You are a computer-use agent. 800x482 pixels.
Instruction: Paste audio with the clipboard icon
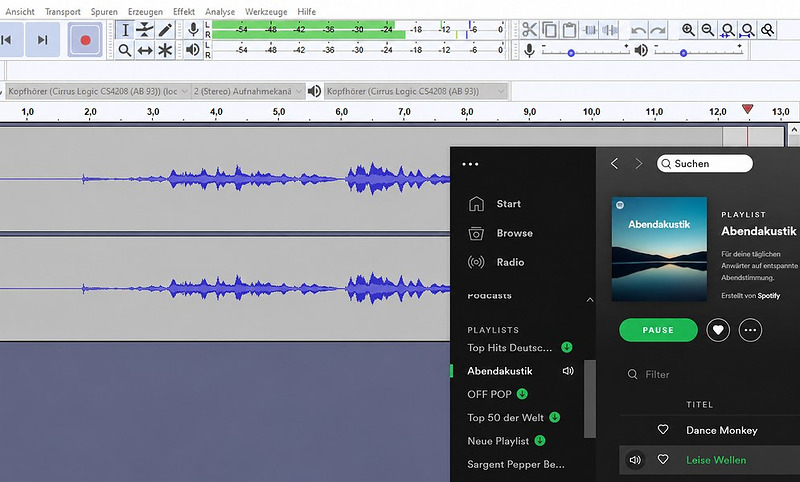point(569,30)
